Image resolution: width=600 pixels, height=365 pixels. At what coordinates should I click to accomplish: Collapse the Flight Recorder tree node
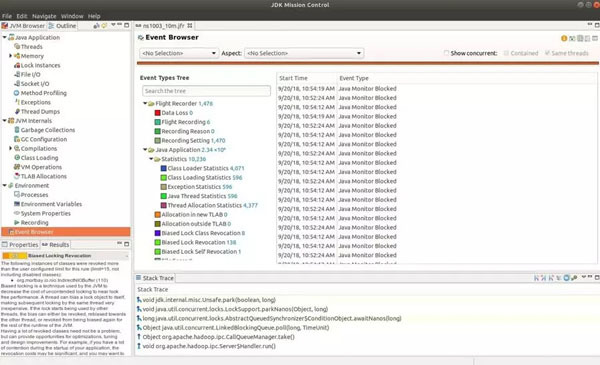(145, 103)
